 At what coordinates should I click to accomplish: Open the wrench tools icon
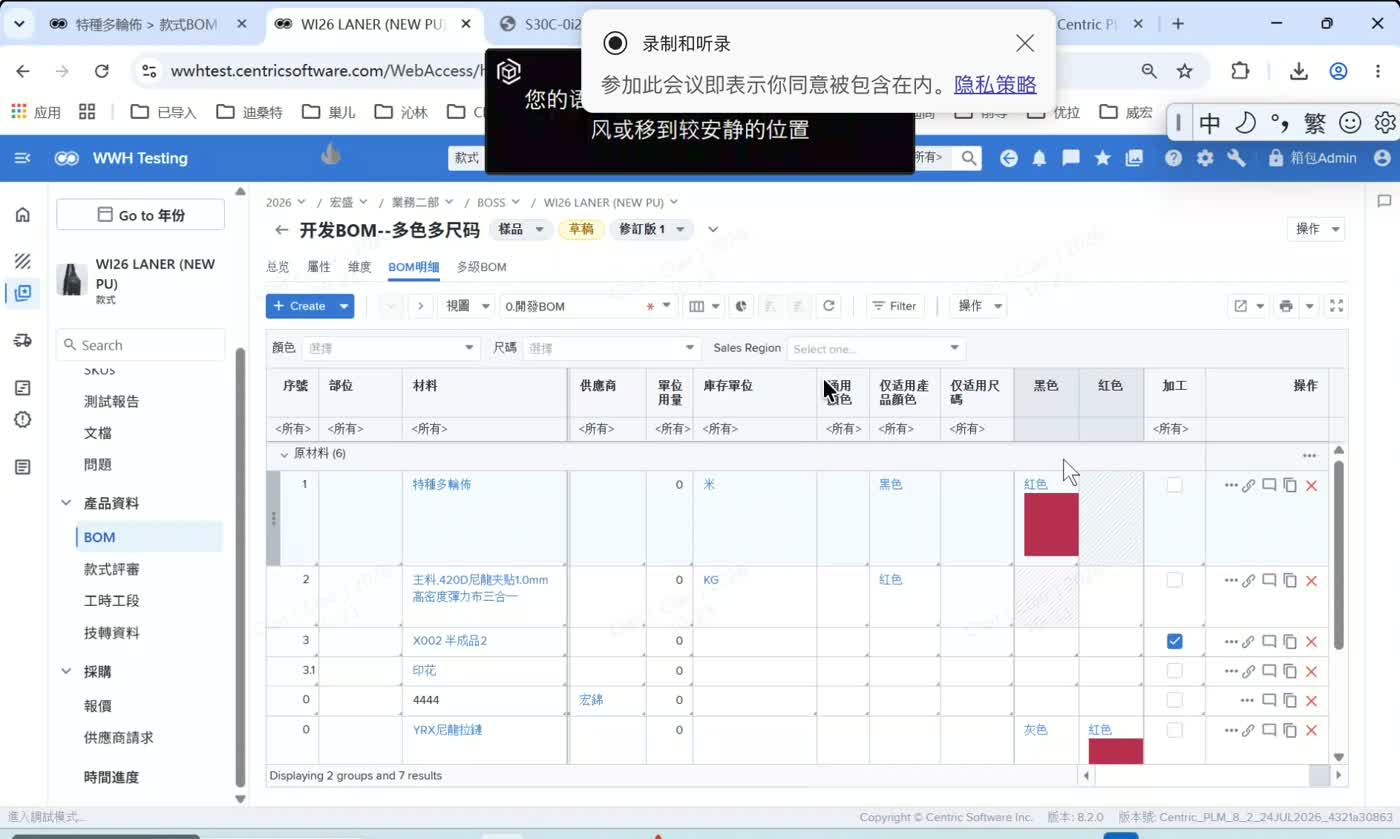[1236, 158]
